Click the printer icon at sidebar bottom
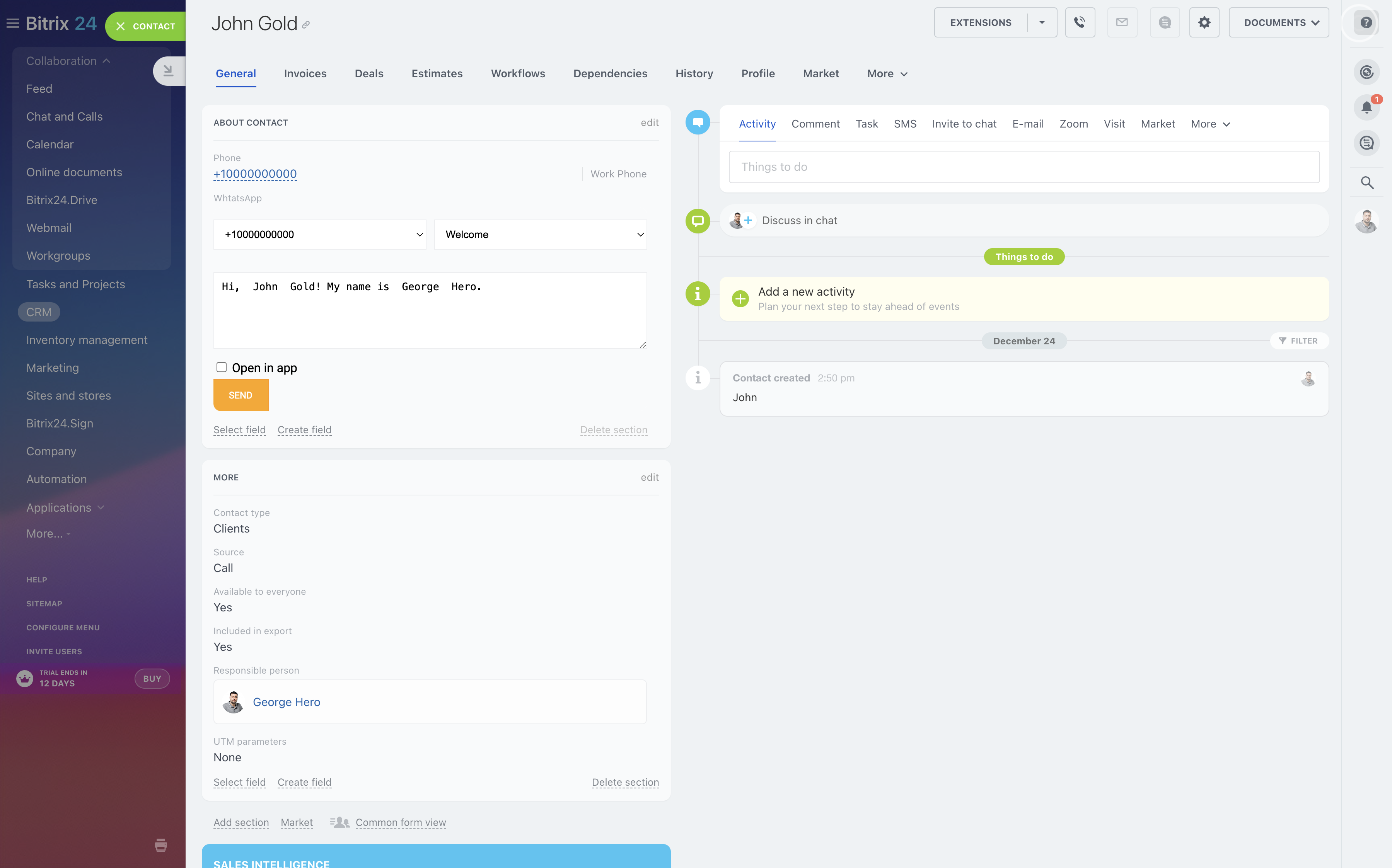Viewport: 1392px width, 868px height. pyautogui.click(x=161, y=844)
